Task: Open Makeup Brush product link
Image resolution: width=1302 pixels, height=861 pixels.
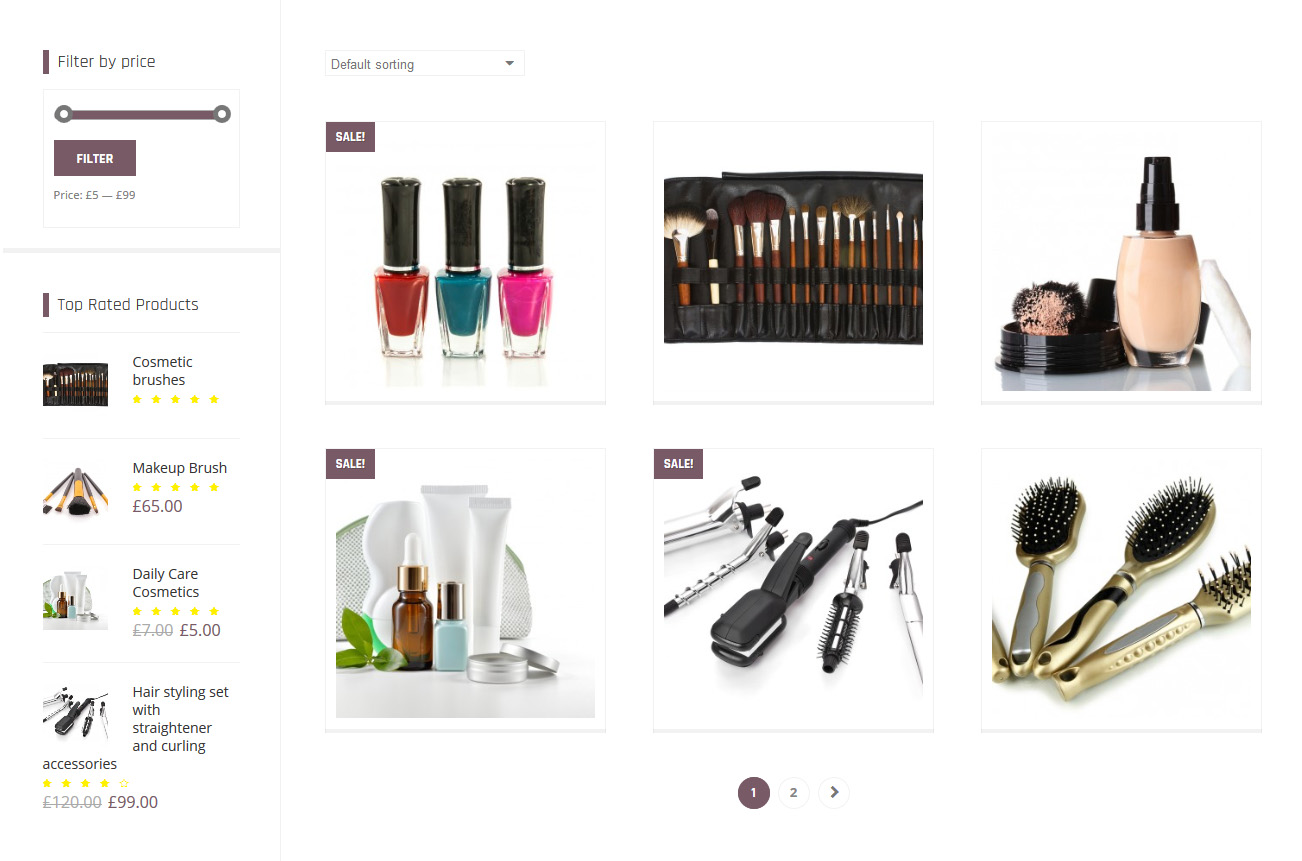Action: pyautogui.click(x=180, y=468)
